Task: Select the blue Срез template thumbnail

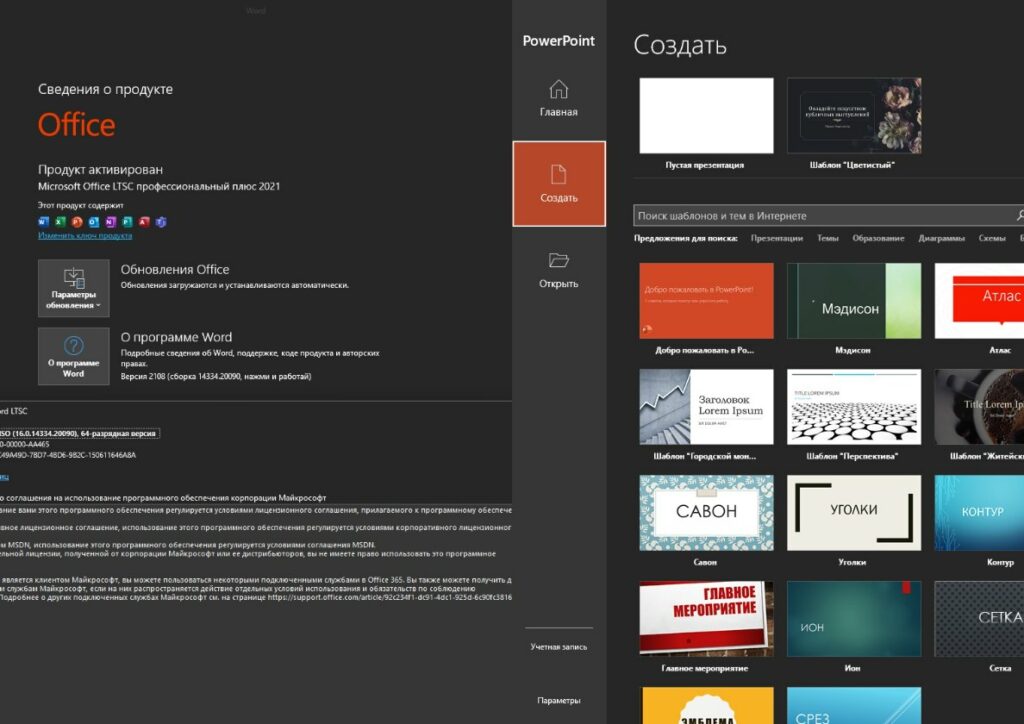Action: [x=854, y=705]
